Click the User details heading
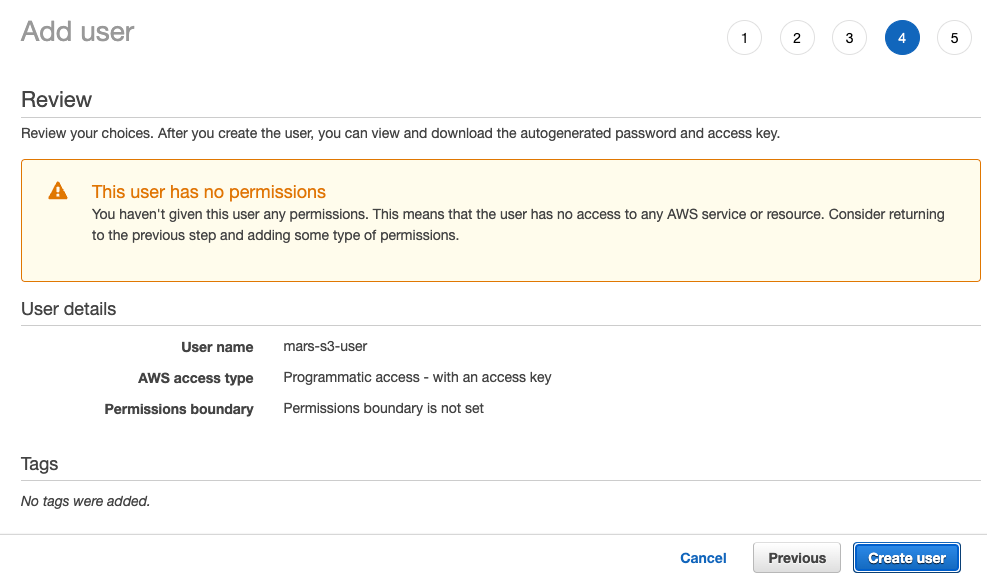Image resolution: width=987 pixels, height=581 pixels. pyautogui.click(x=68, y=309)
